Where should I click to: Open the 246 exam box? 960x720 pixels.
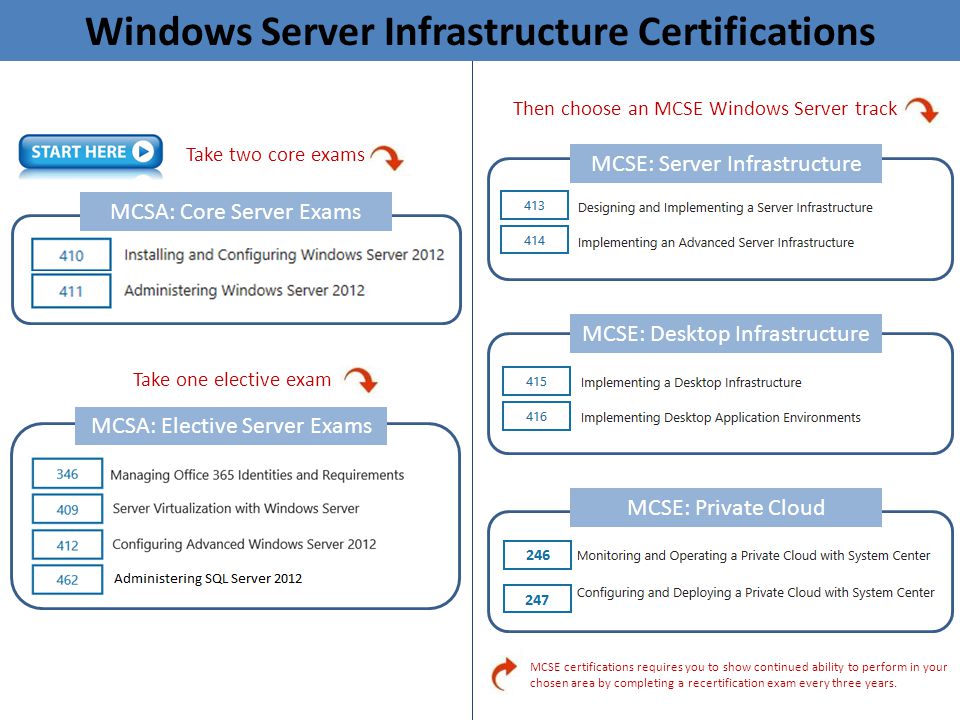click(x=538, y=555)
